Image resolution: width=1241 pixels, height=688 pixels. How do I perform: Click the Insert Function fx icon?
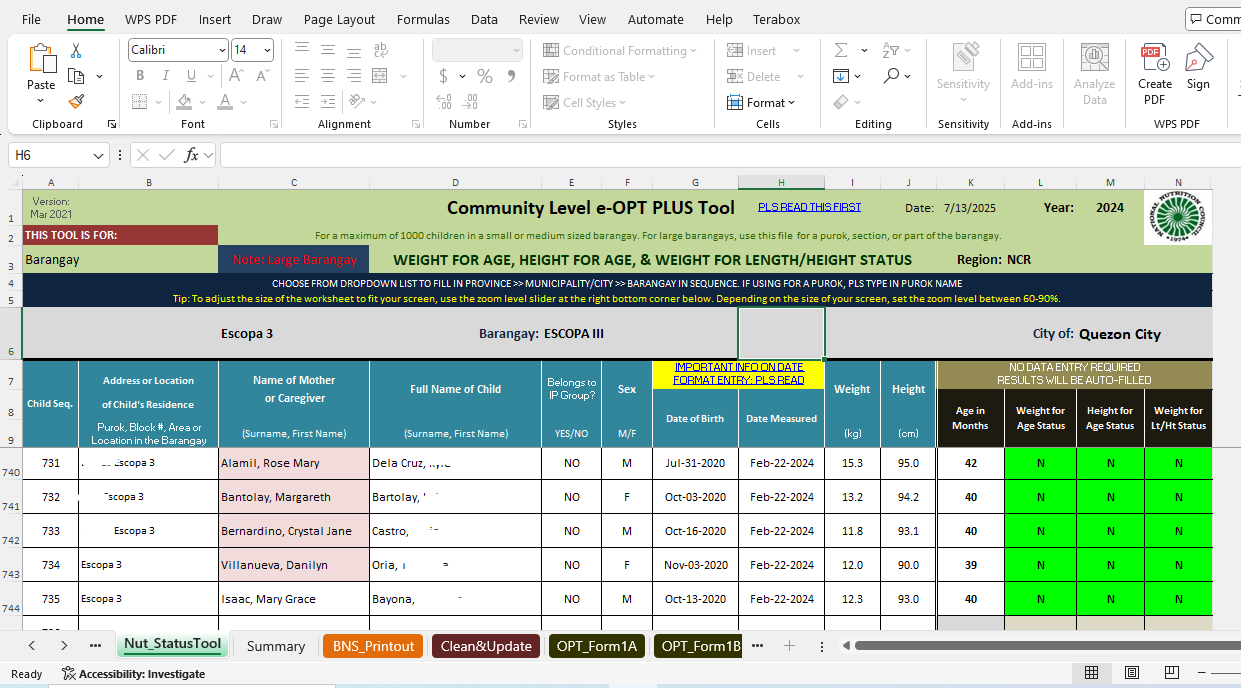click(191, 155)
